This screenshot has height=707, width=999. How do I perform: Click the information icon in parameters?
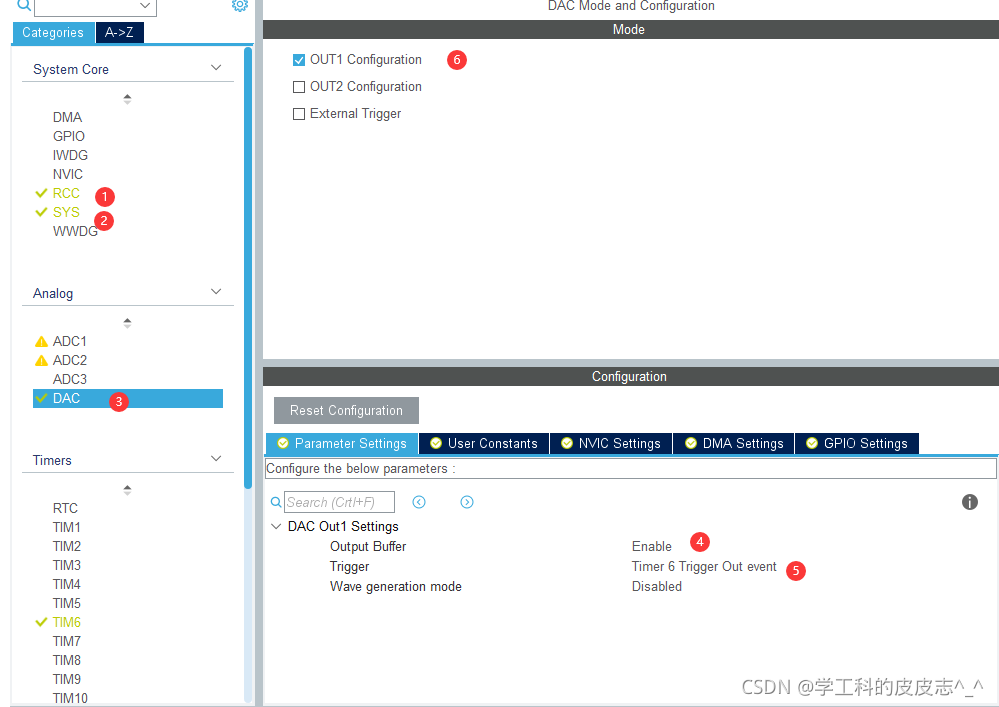pyautogui.click(x=970, y=502)
